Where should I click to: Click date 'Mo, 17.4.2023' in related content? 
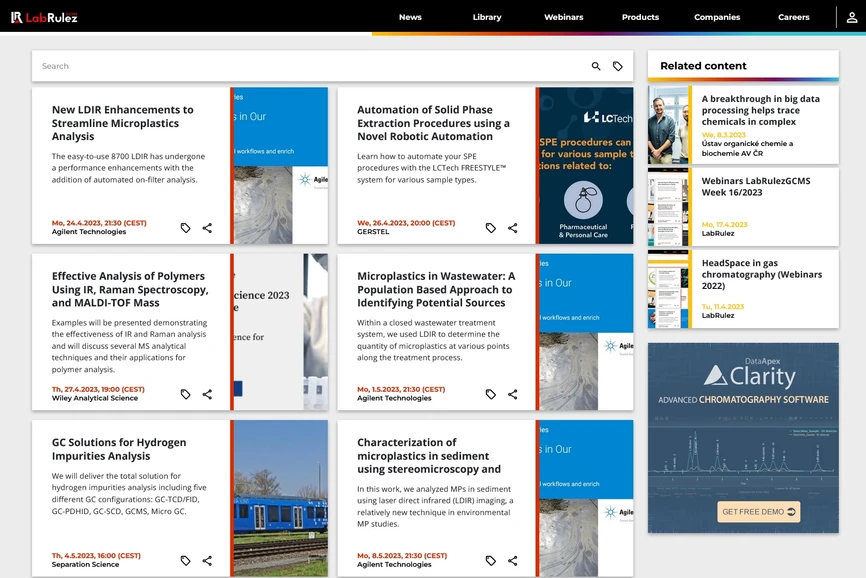[724, 225]
